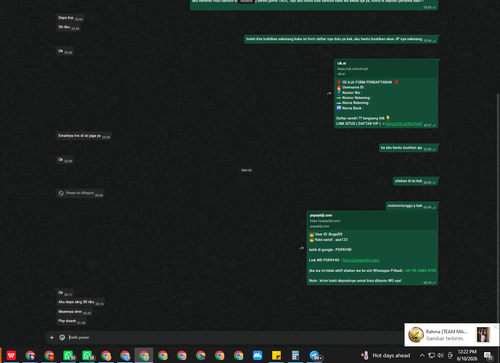Viewport: 500px width, 363px height.
Task: Open the emoji and sticker picker
Action: pos(62,337)
